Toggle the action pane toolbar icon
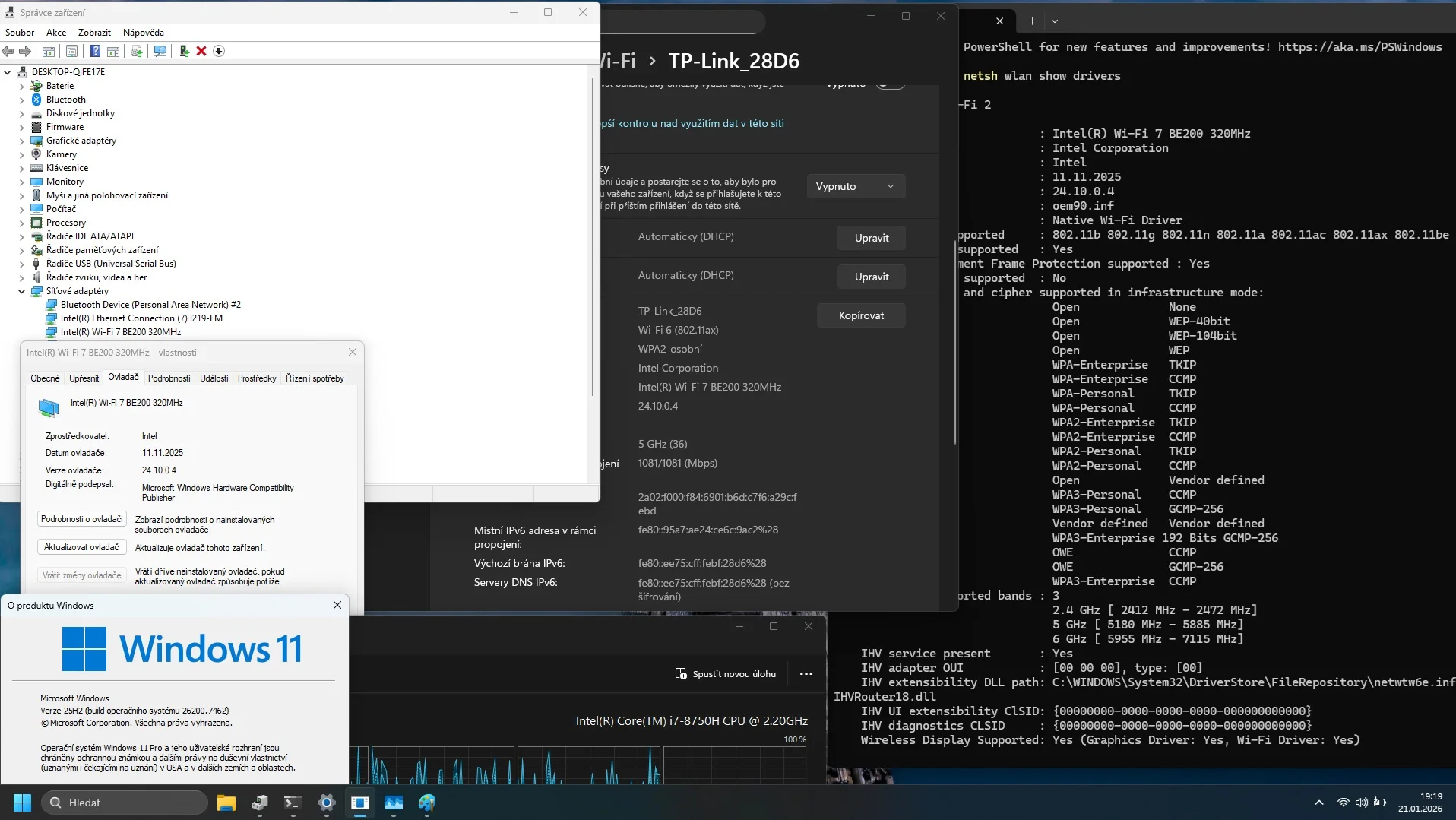 [x=113, y=51]
